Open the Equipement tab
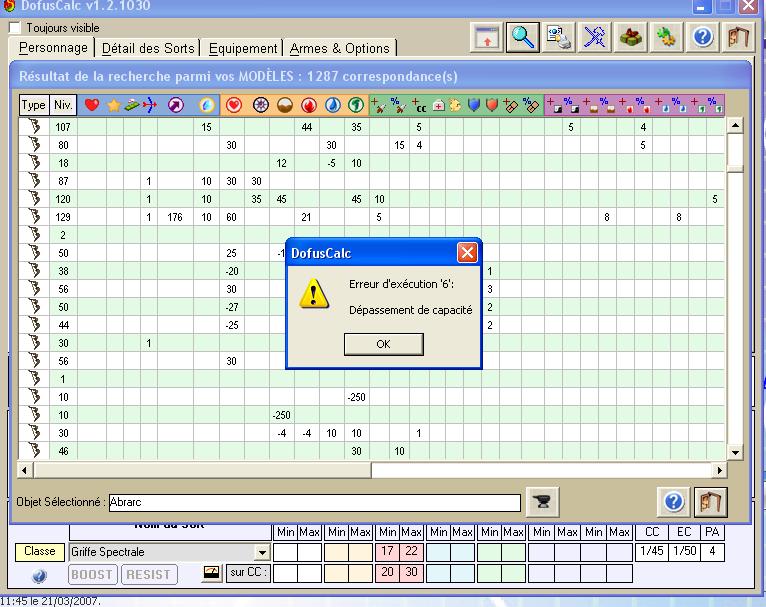Viewport: 766px width, 607px height. (x=242, y=48)
